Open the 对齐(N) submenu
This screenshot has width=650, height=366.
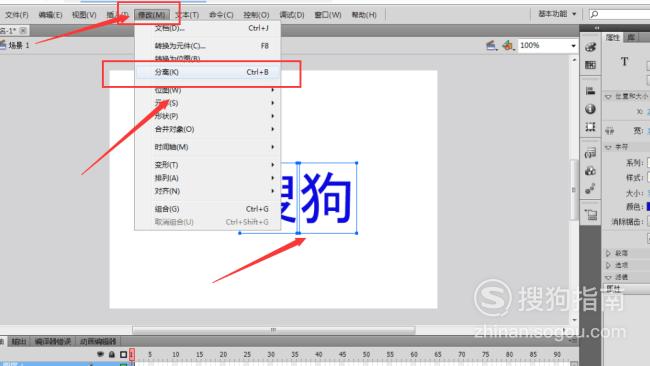point(208,191)
